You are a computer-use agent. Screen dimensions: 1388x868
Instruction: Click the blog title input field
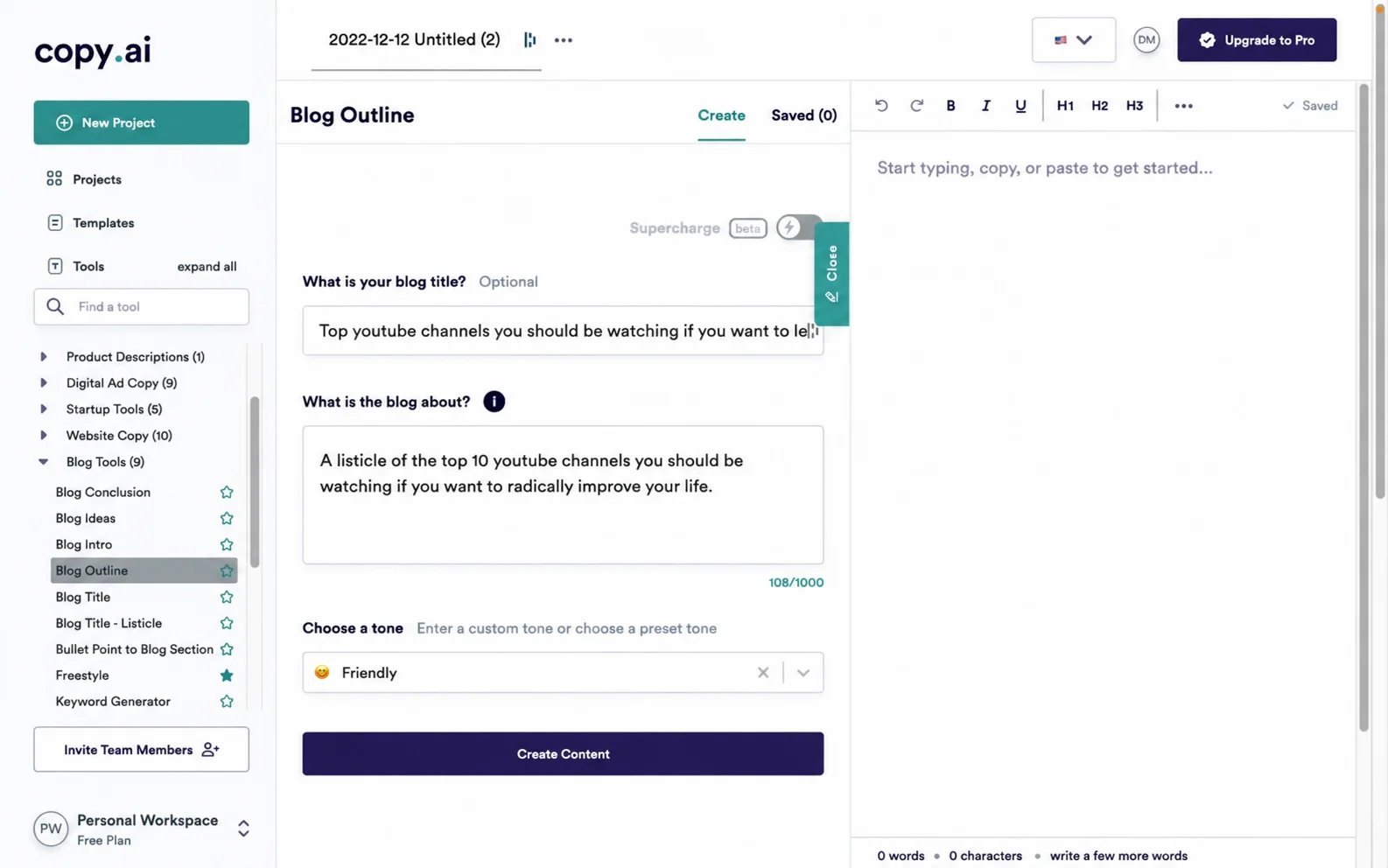[563, 331]
